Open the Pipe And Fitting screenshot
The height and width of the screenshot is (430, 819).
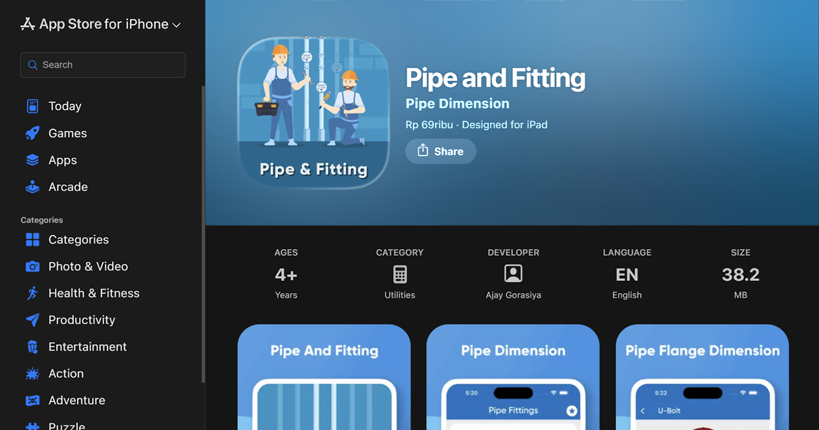pyautogui.click(x=324, y=377)
